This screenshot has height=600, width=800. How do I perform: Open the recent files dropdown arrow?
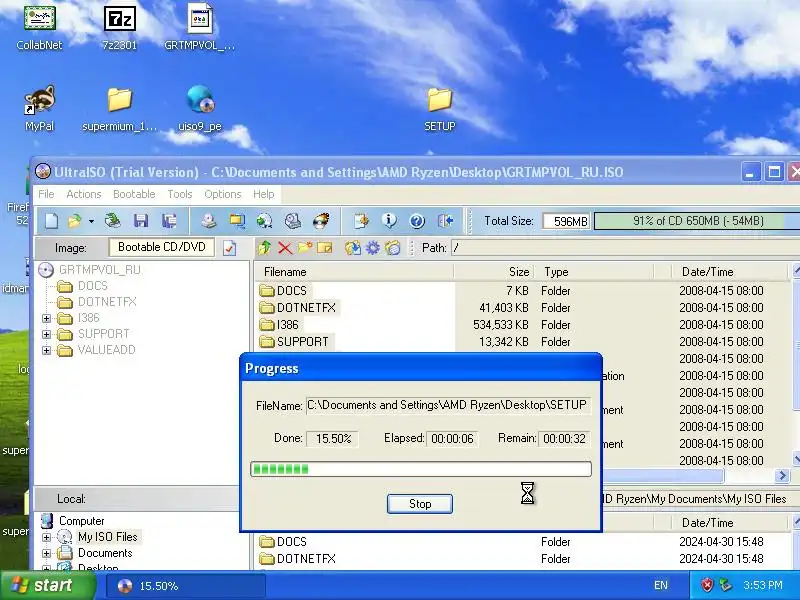click(91, 221)
